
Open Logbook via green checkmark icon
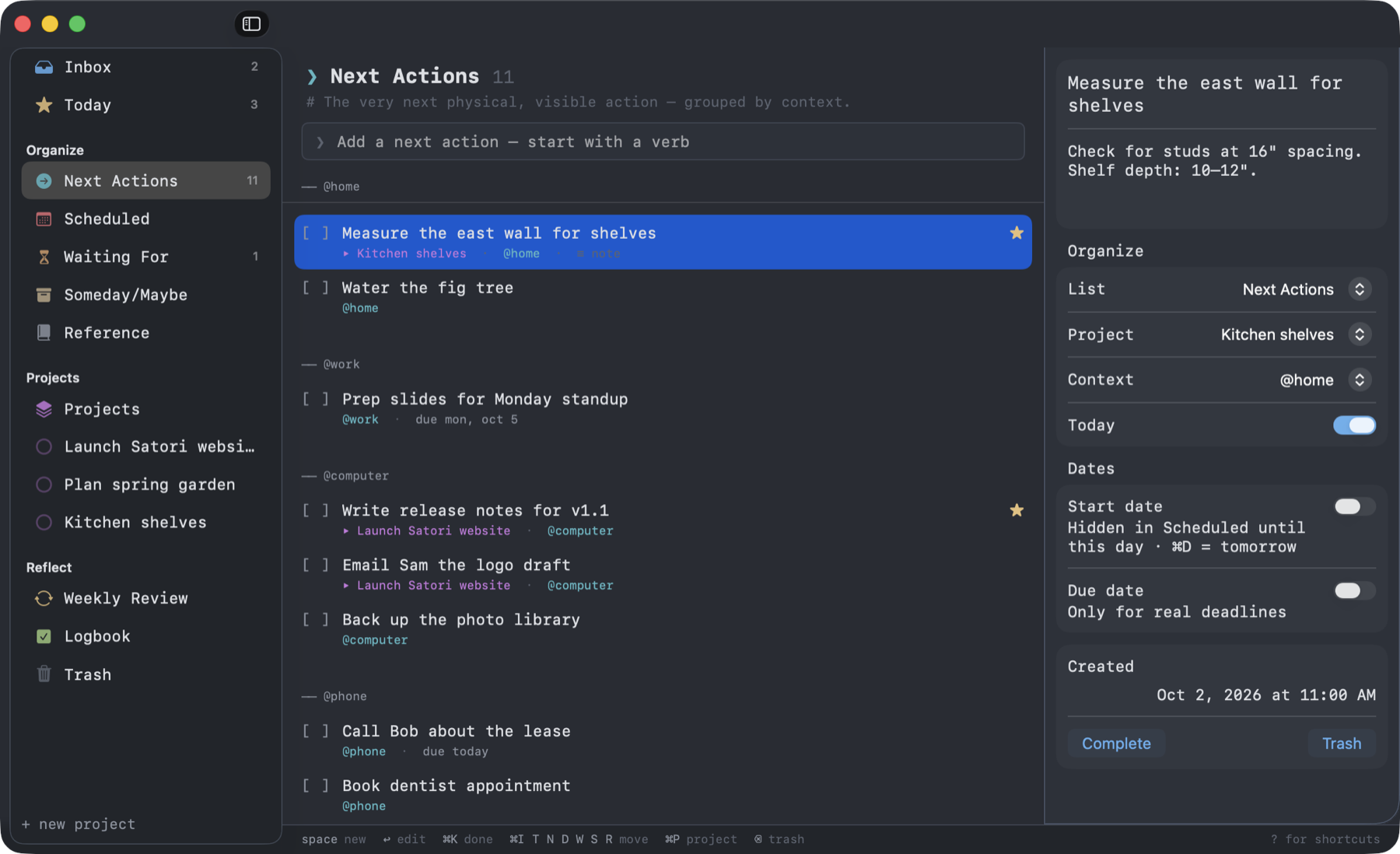(x=44, y=636)
